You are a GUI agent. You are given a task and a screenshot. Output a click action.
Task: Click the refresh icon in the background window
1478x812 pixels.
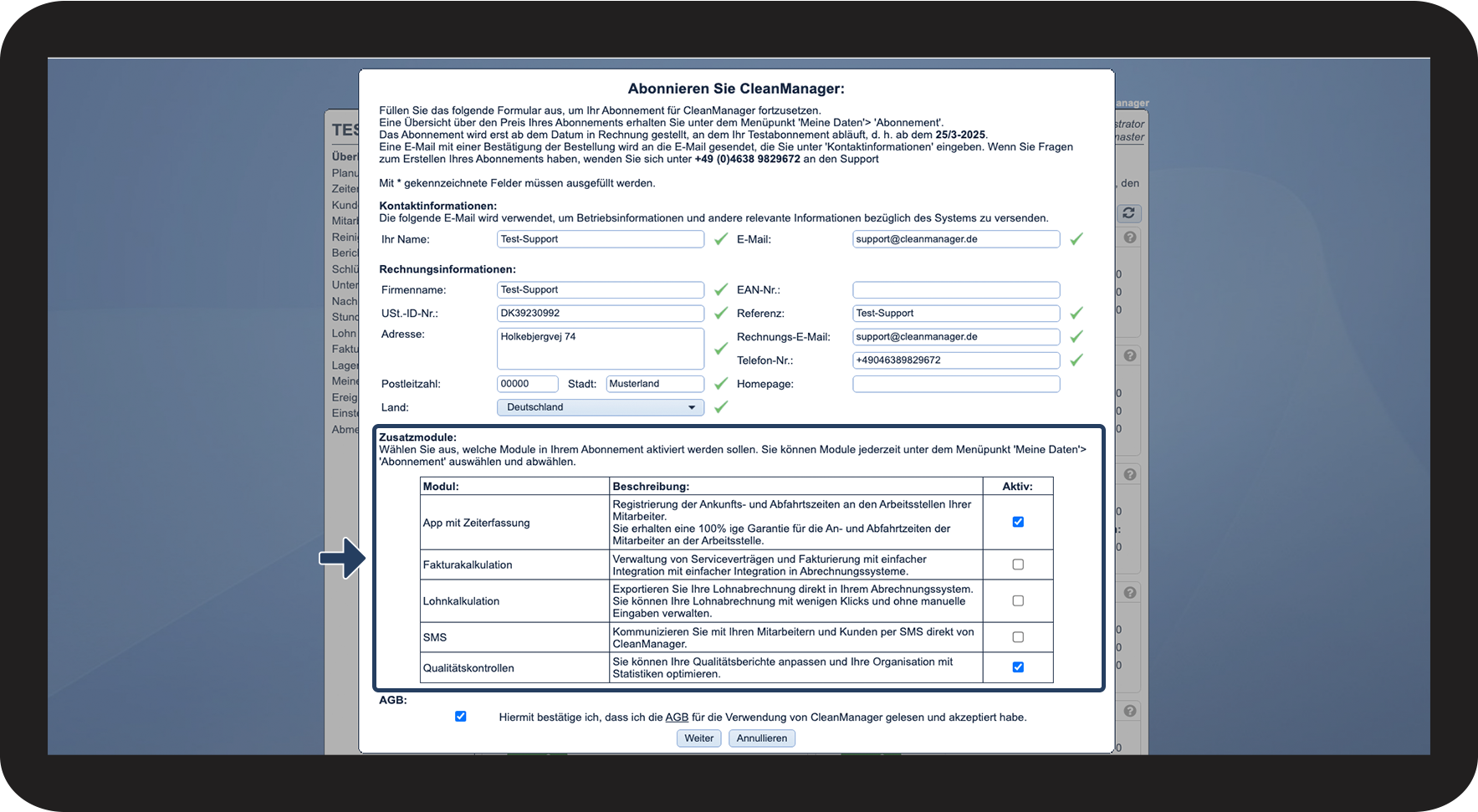pyautogui.click(x=1128, y=213)
